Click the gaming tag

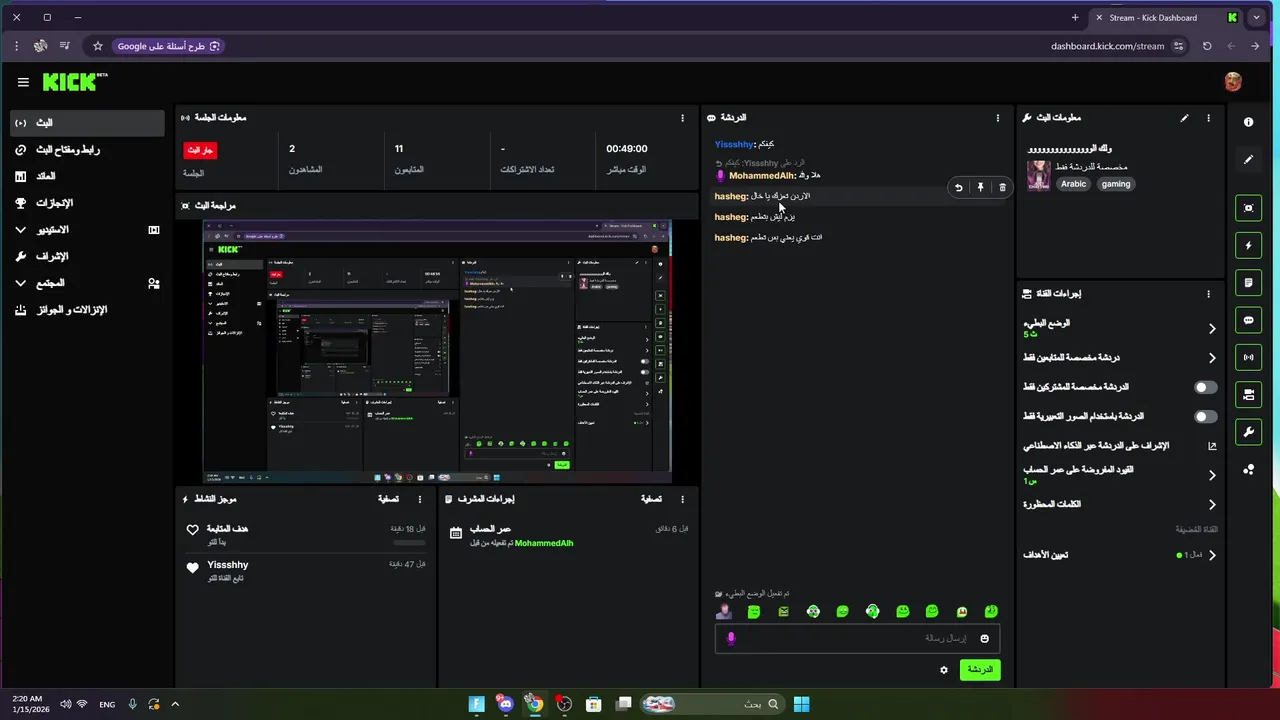click(1116, 184)
